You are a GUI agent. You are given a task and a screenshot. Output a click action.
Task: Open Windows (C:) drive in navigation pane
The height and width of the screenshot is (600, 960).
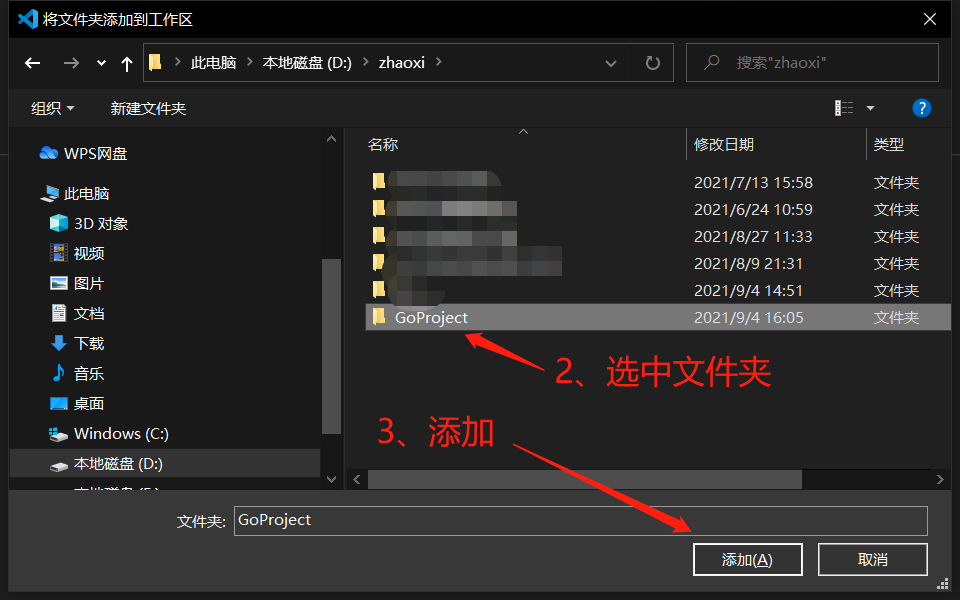pyautogui.click(x=109, y=433)
